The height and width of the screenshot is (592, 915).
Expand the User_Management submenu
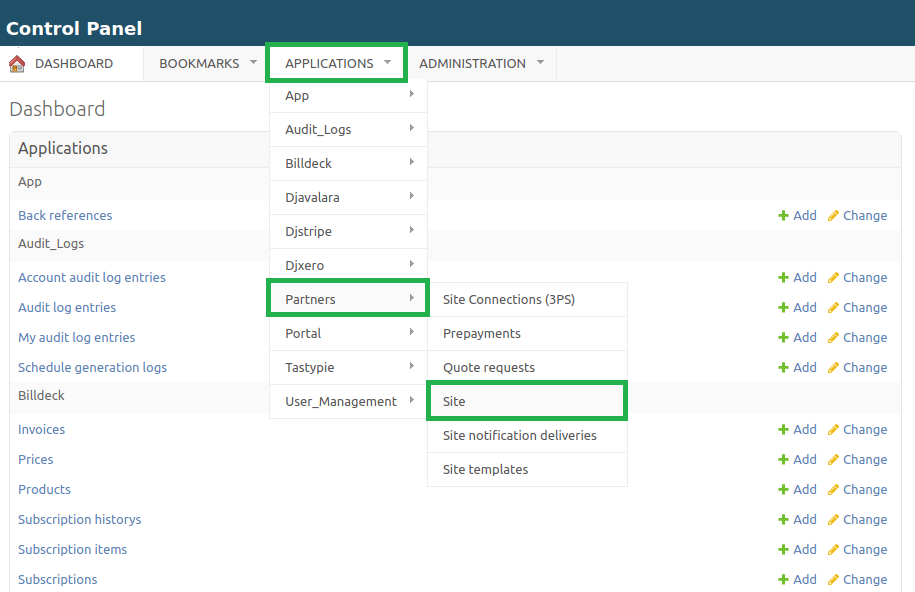tap(348, 402)
